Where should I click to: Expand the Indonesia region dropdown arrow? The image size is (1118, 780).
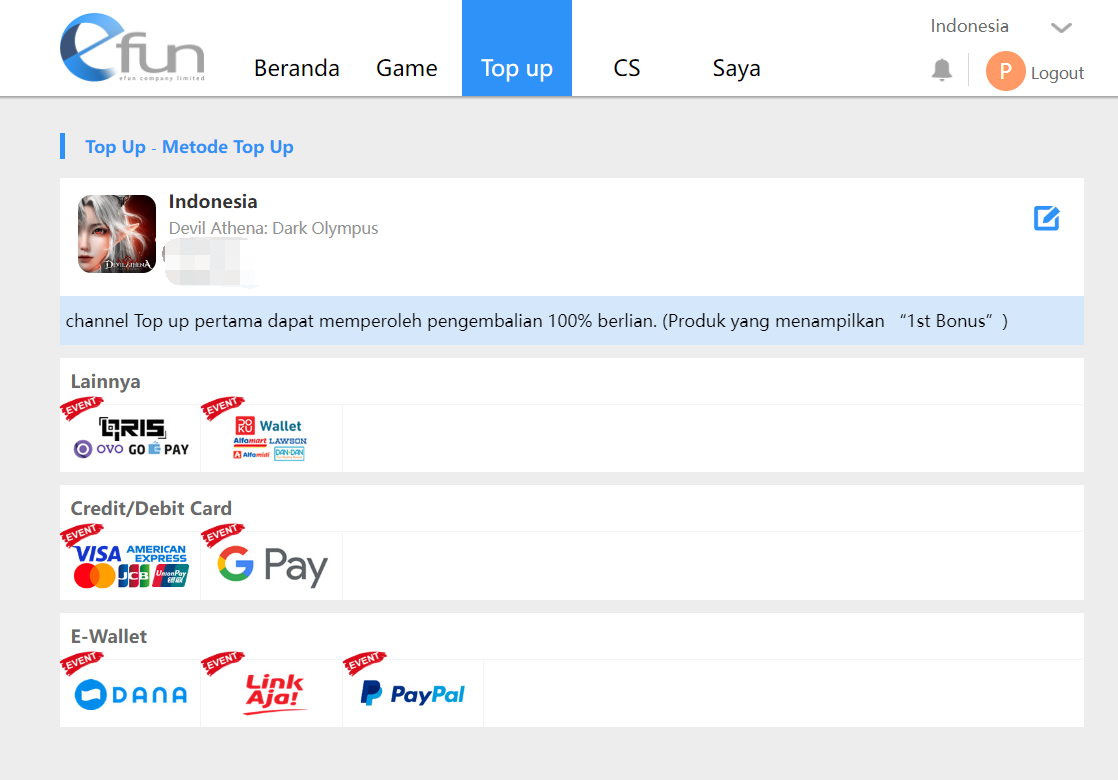(x=1061, y=28)
